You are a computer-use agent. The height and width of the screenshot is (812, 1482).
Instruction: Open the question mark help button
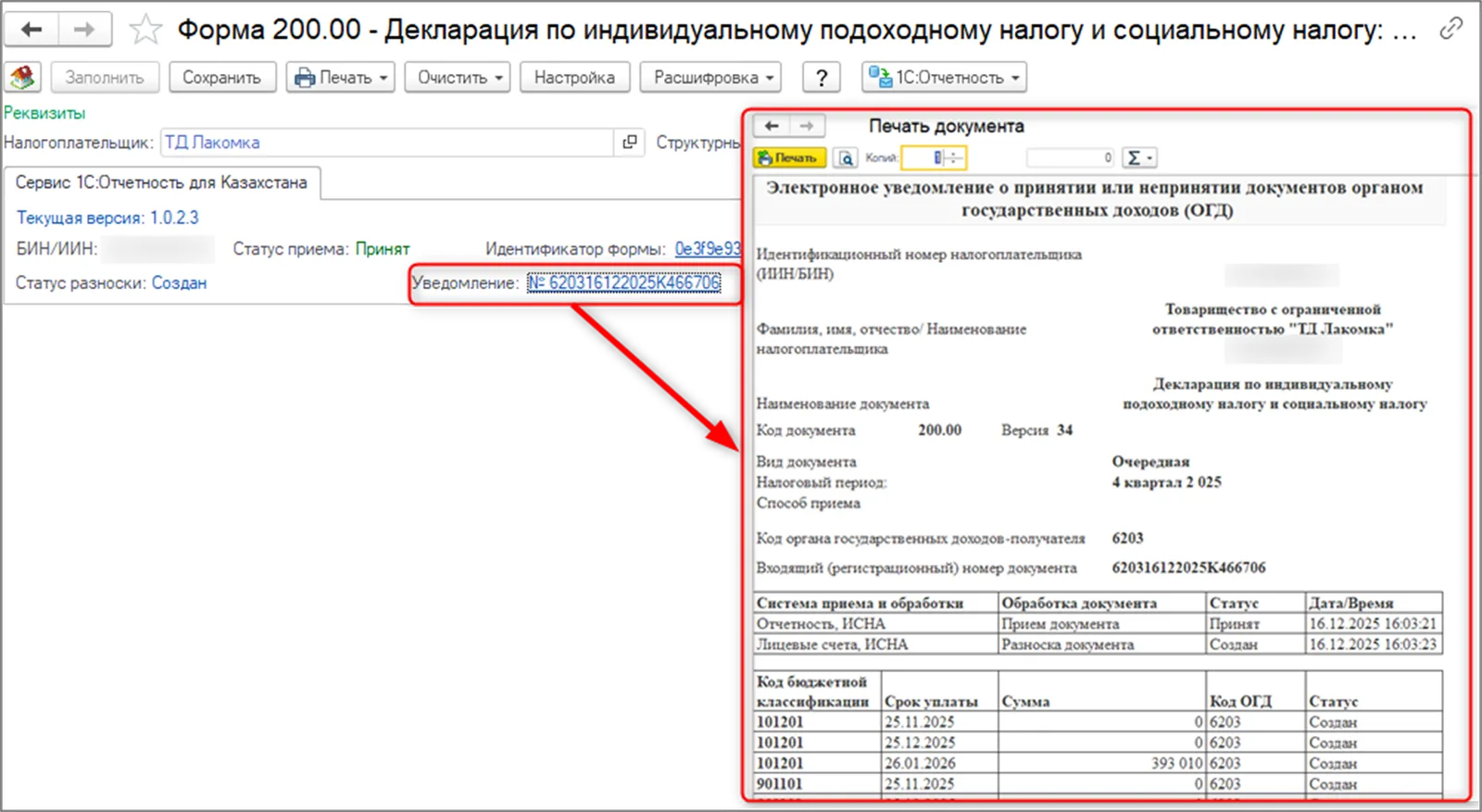click(822, 78)
